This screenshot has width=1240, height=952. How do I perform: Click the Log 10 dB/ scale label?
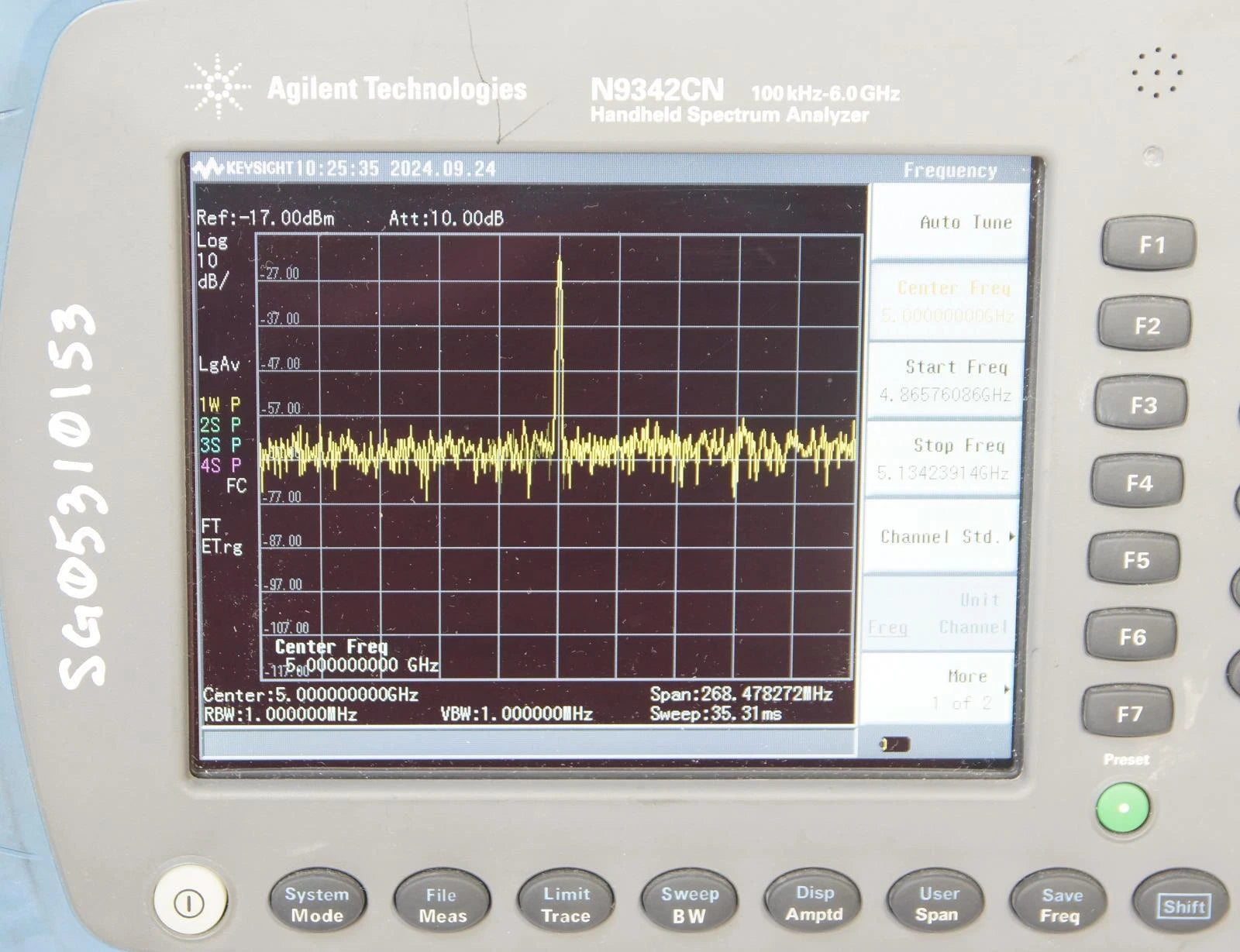click(213, 260)
